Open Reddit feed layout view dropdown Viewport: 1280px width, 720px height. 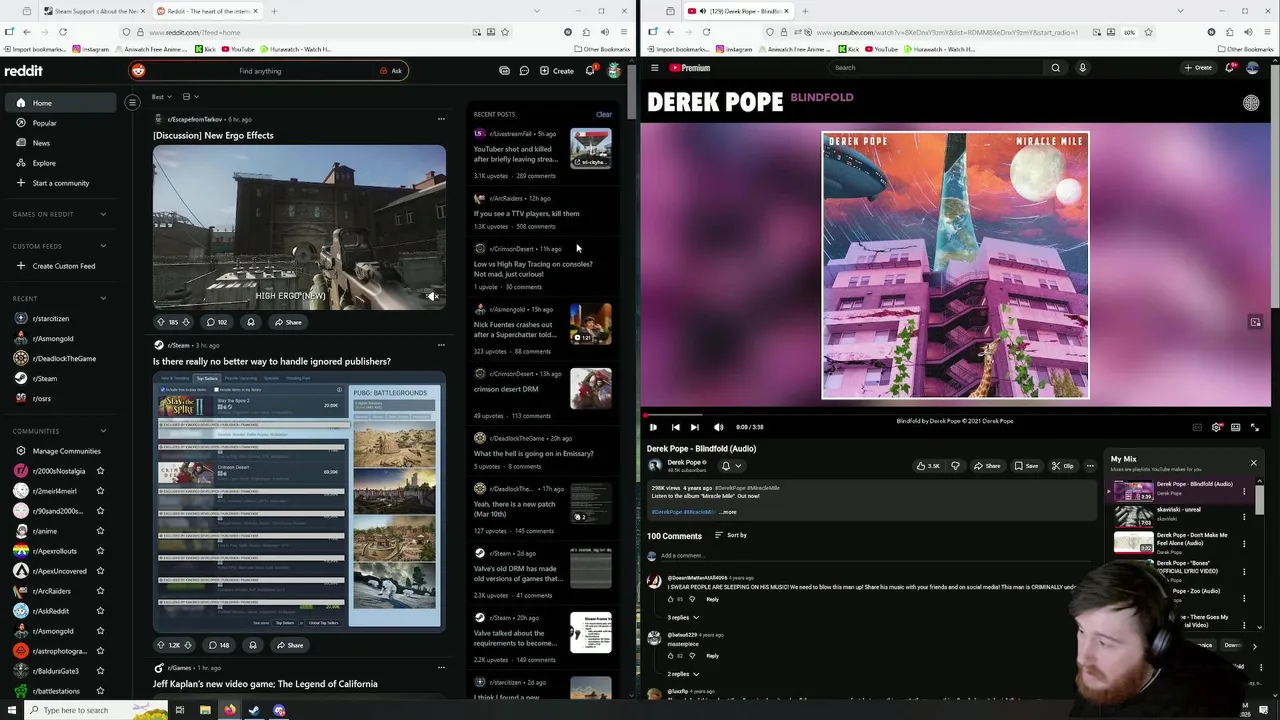coord(190,97)
